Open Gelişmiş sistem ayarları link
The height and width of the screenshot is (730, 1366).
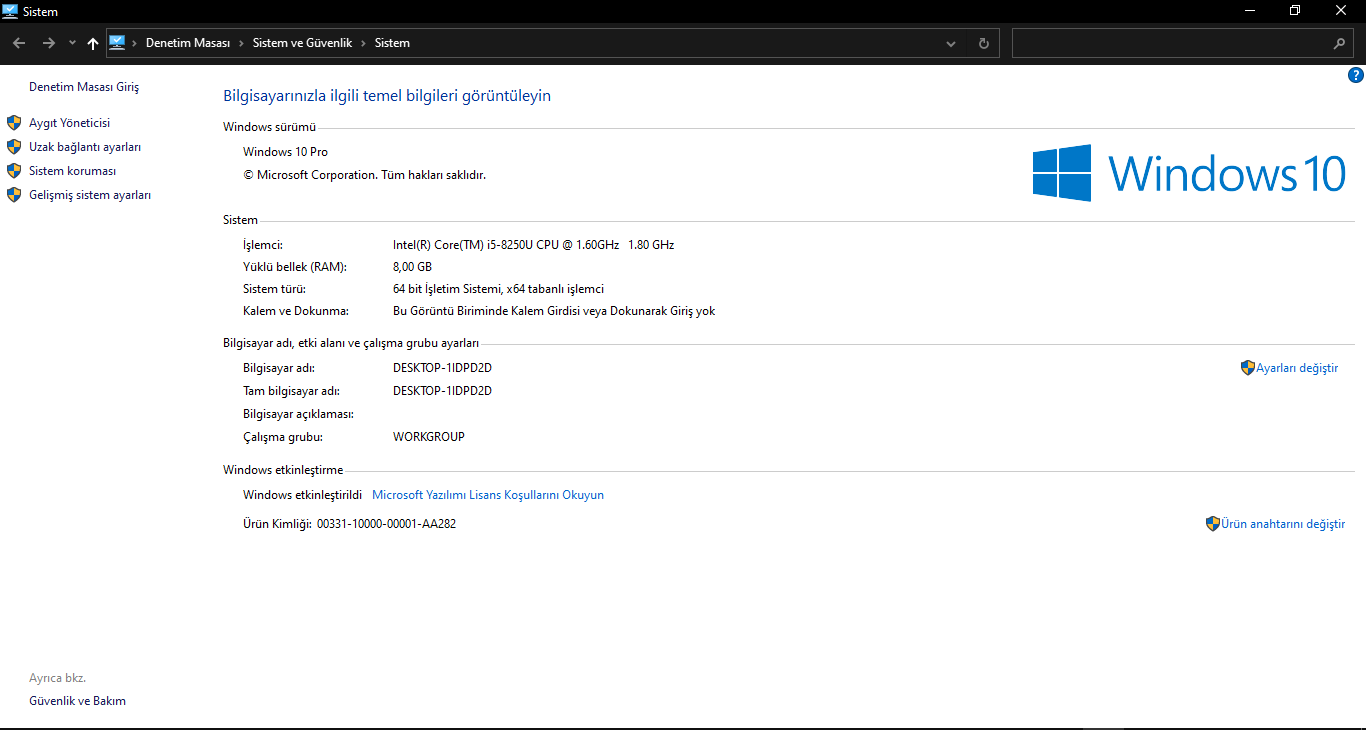tap(90, 195)
